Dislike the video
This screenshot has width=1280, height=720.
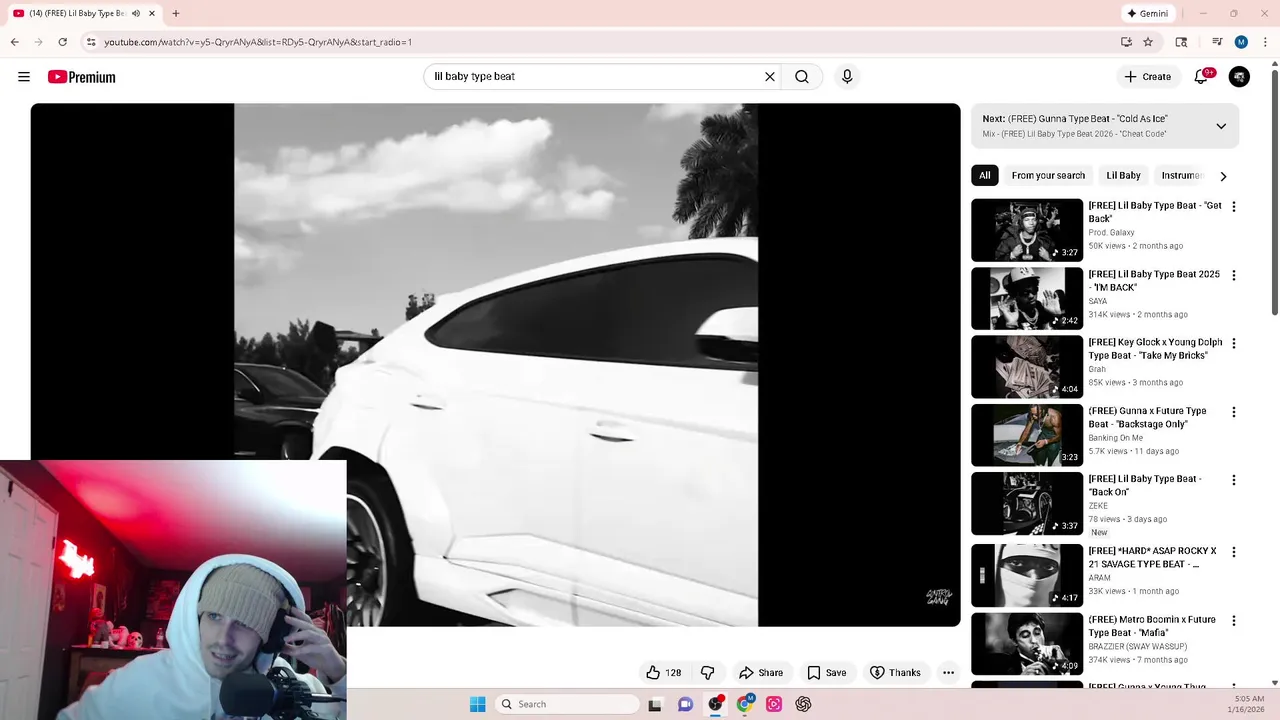coord(707,673)
